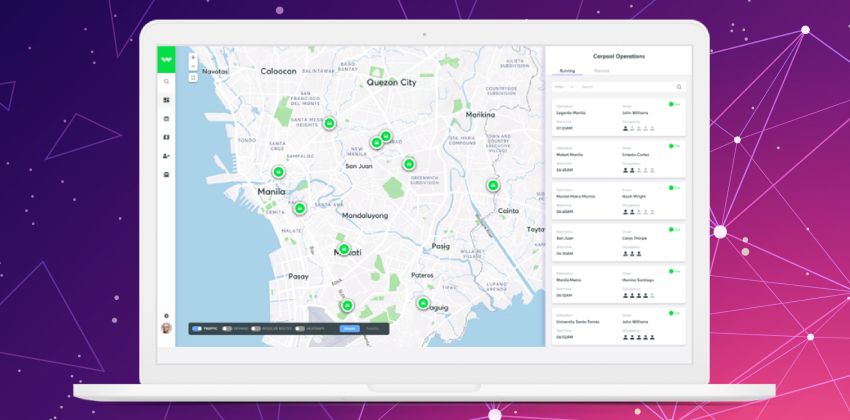Click the Caloocan label on the map

(279, 71)
